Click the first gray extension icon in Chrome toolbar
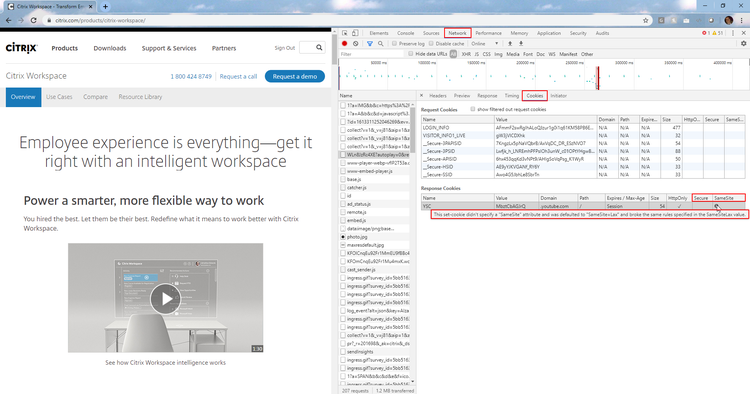The height and width of the screenshot is (394, 750). click(x=661, y=20)
